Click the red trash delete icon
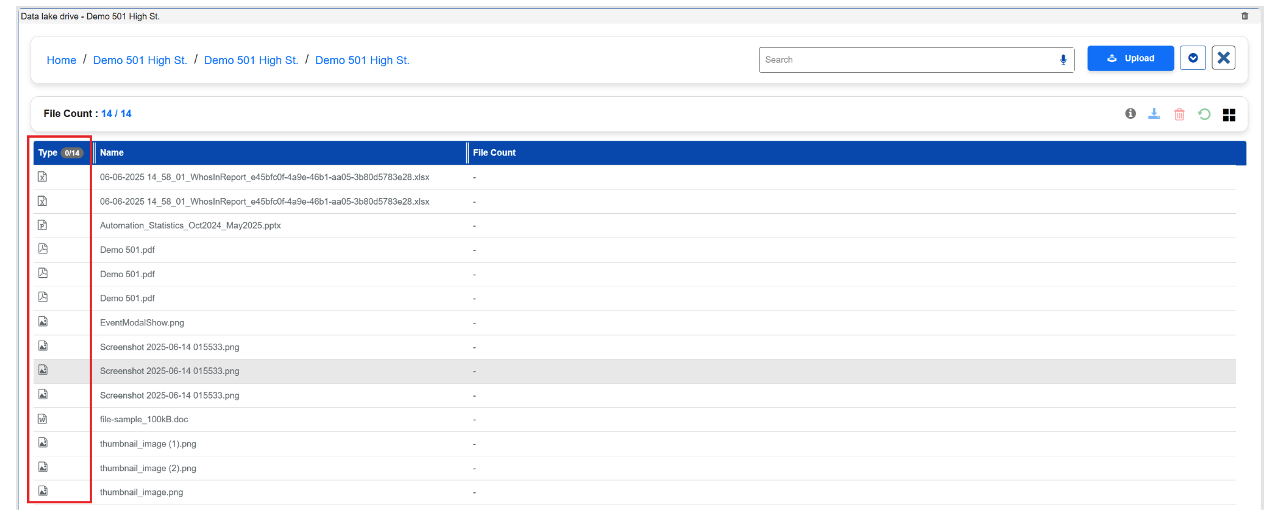The image size is (1284, 532). click(x=1179, y=114)
